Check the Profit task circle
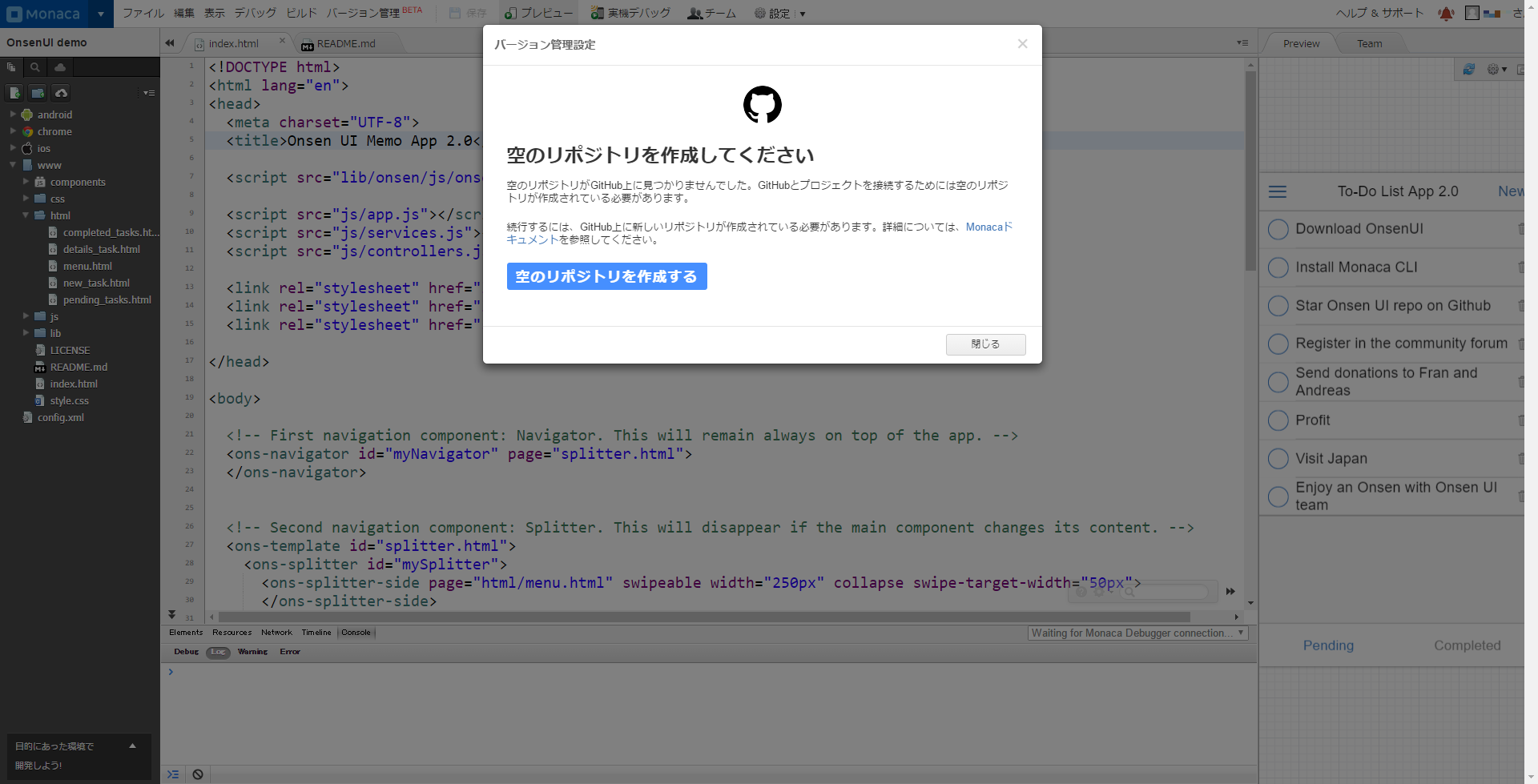1538x784 pixels. 1278,420
